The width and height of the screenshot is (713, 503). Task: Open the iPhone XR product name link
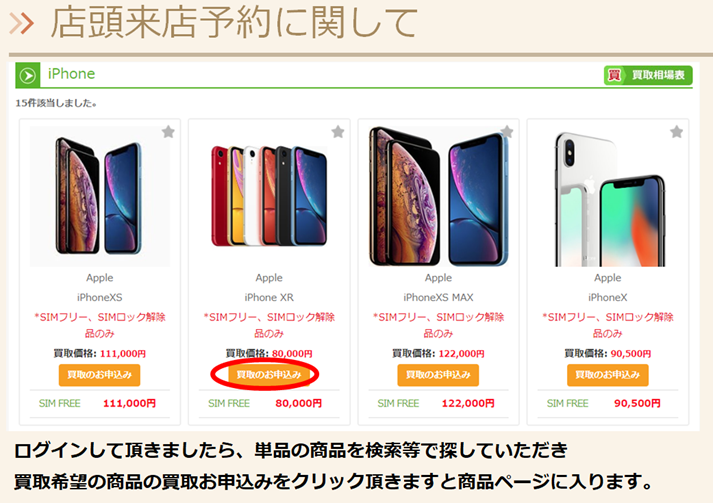(269, 297)
